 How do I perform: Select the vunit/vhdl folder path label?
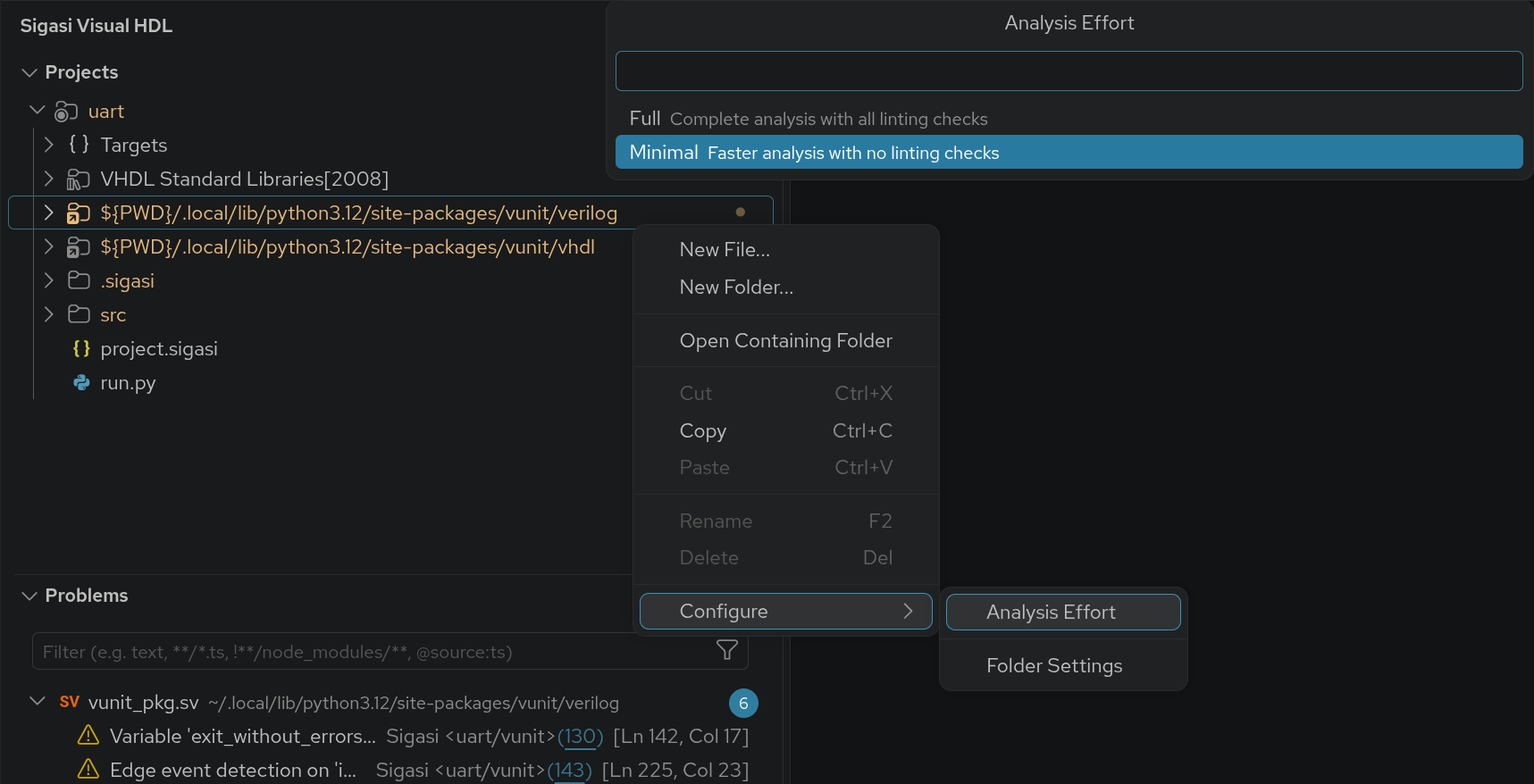(x=348, y=247)
